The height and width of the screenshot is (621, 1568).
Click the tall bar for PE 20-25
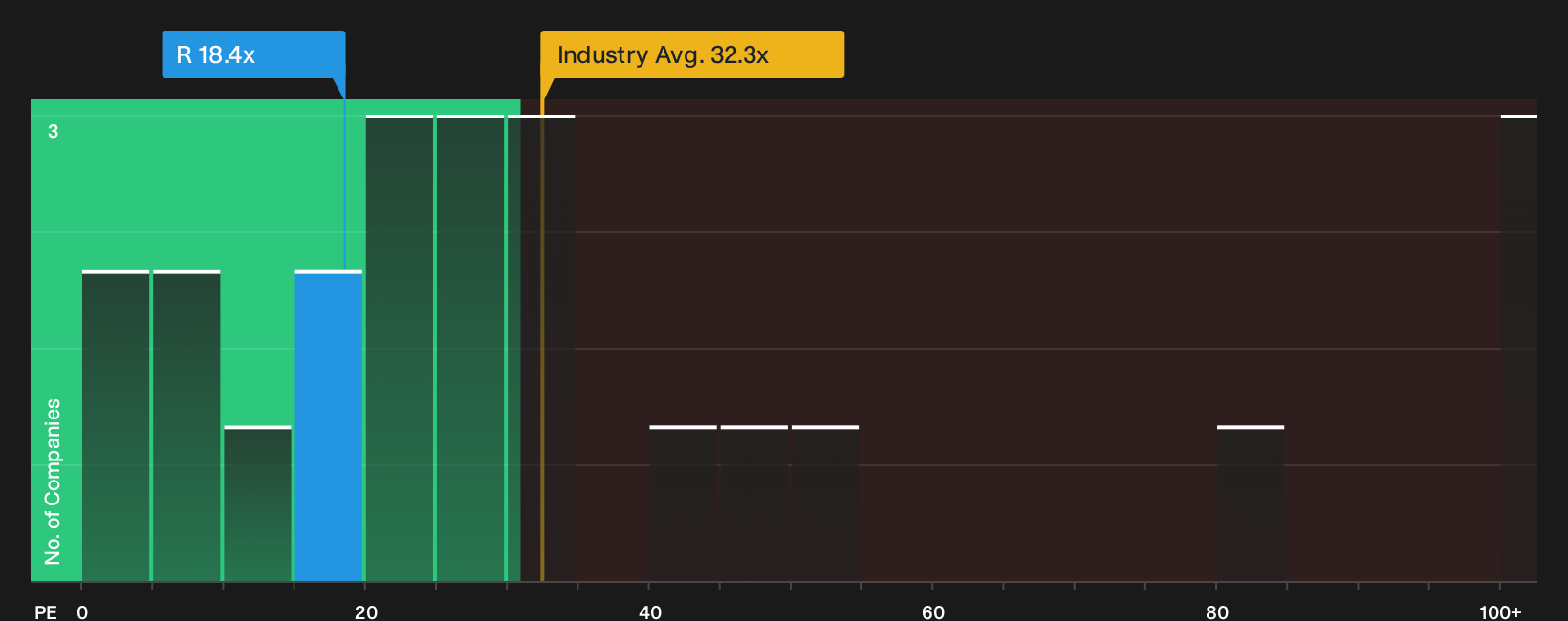click(x=400, y=348)
